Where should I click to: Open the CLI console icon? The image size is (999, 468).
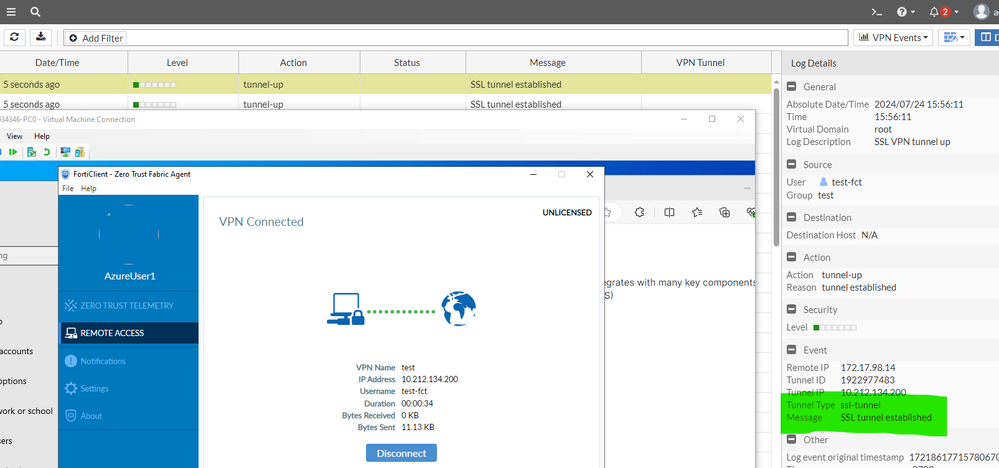coord(877,11)
